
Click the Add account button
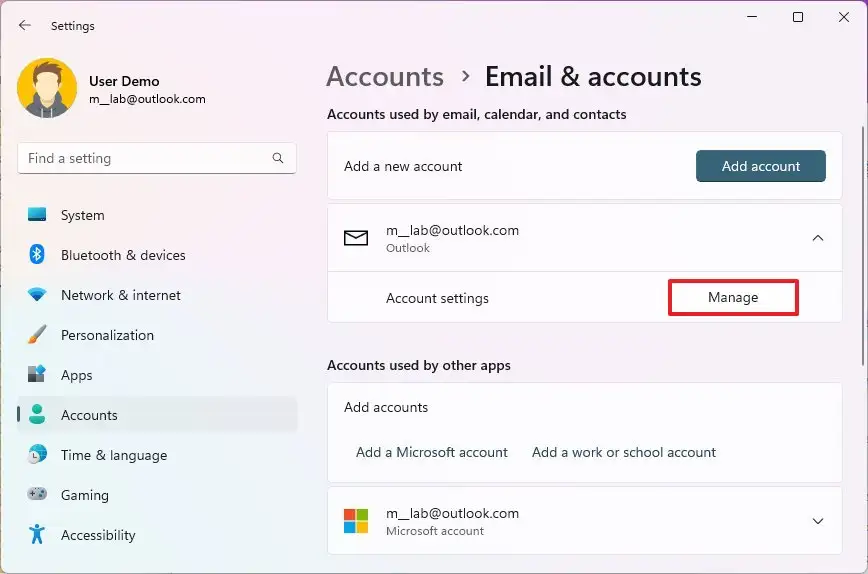tap(761, 166)
